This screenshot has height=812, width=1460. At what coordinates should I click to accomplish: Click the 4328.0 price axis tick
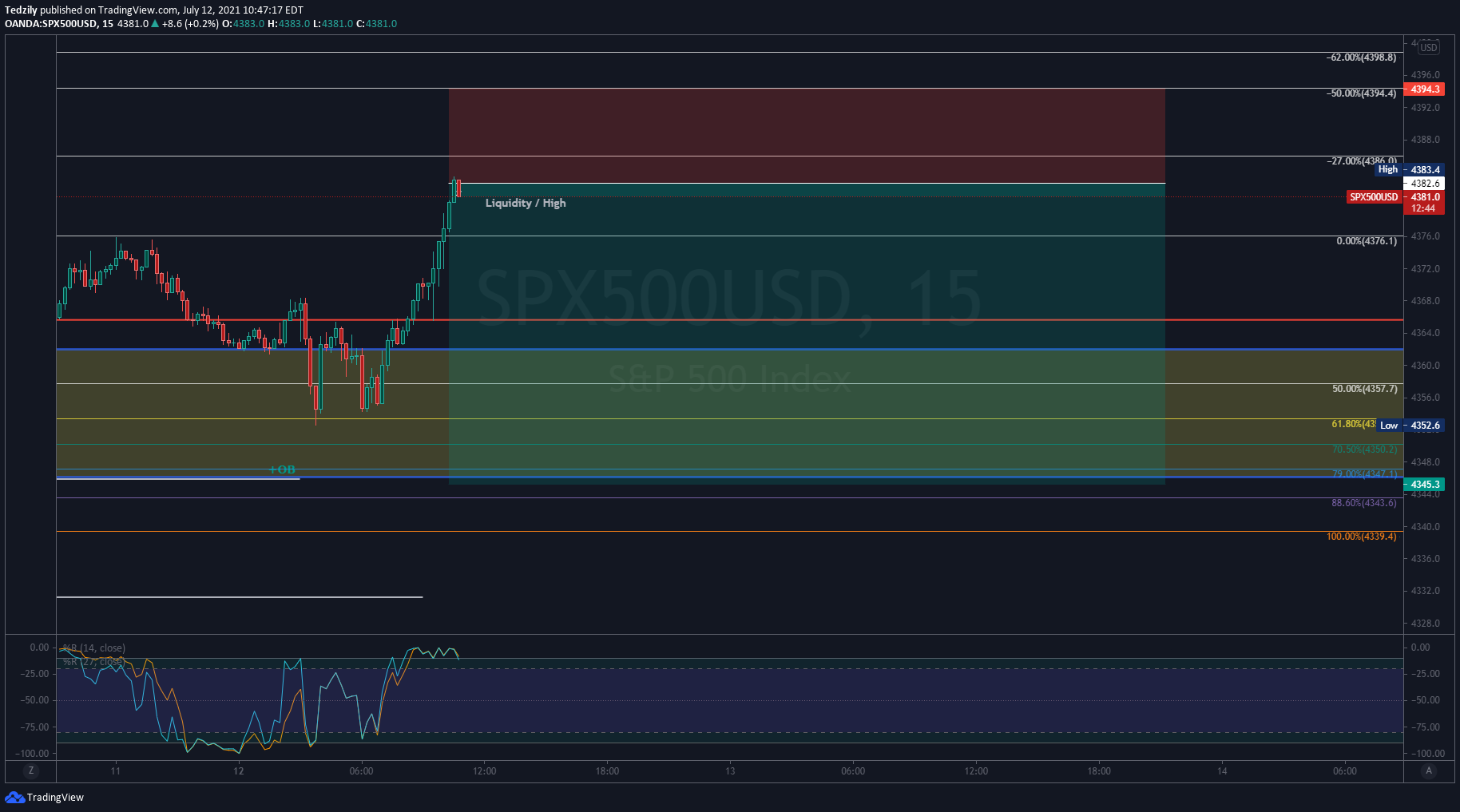pyautogui.click(x=1426, y=623)
